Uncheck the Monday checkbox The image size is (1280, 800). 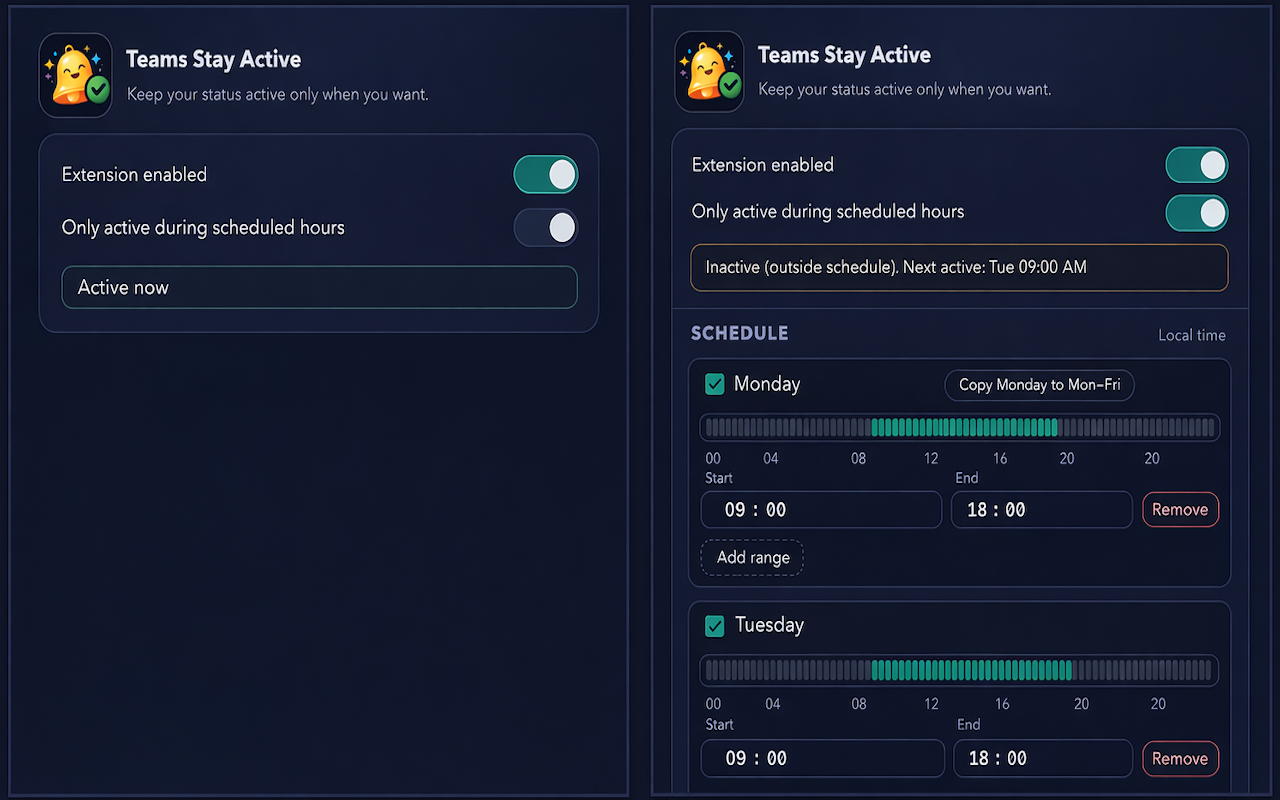pyautogui.click(x=715, y=384)
